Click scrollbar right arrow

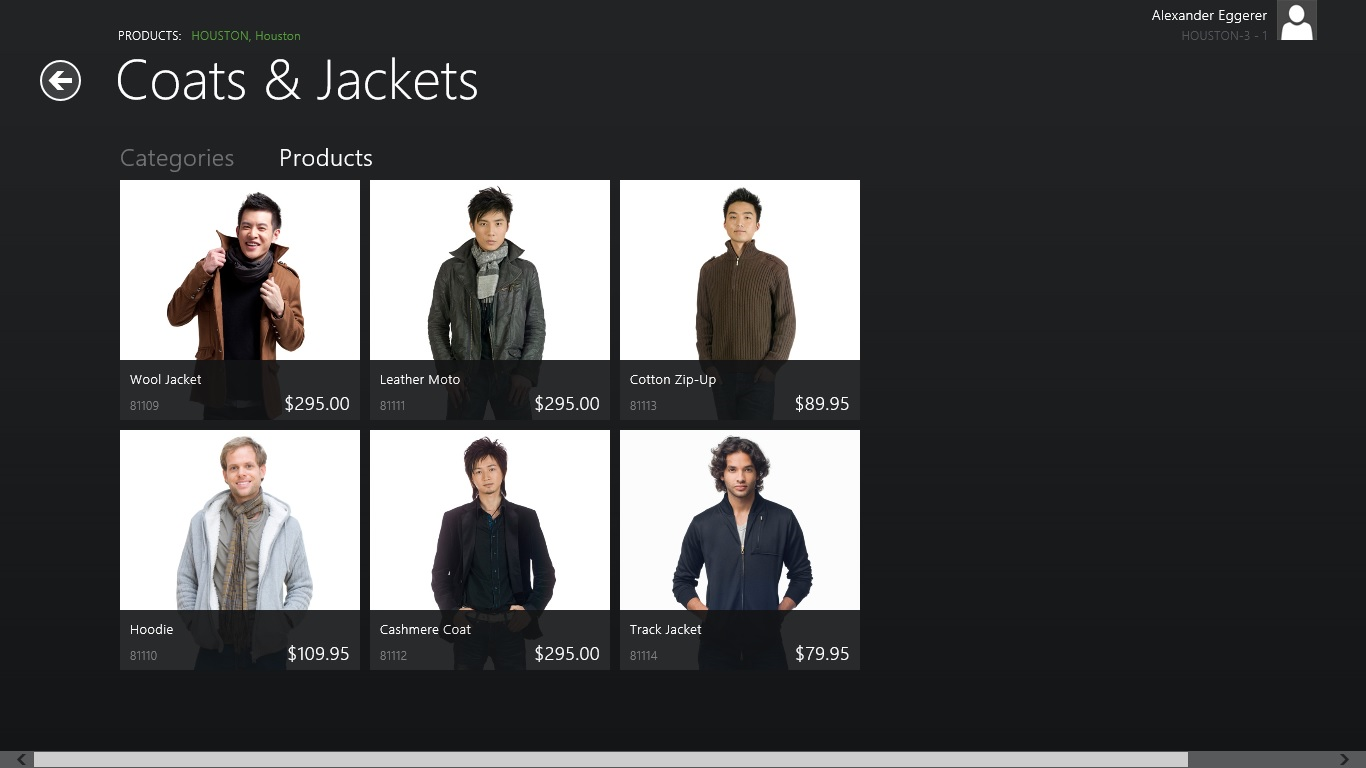coord(1344,760)
